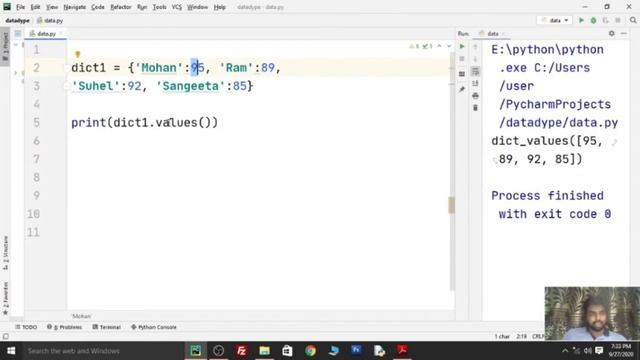This screenshot has width=640, height=360.
Task: Open Google Chrome from the taskbar
Action: click(x=310, y=351)
